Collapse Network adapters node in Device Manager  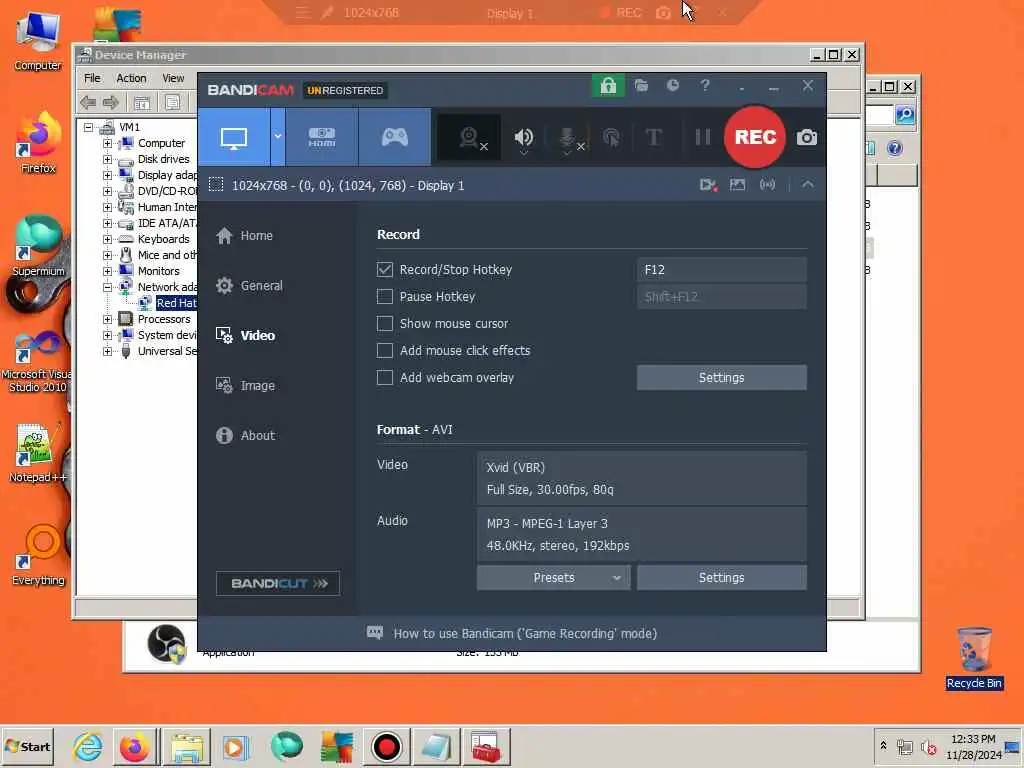coord(108,287)
